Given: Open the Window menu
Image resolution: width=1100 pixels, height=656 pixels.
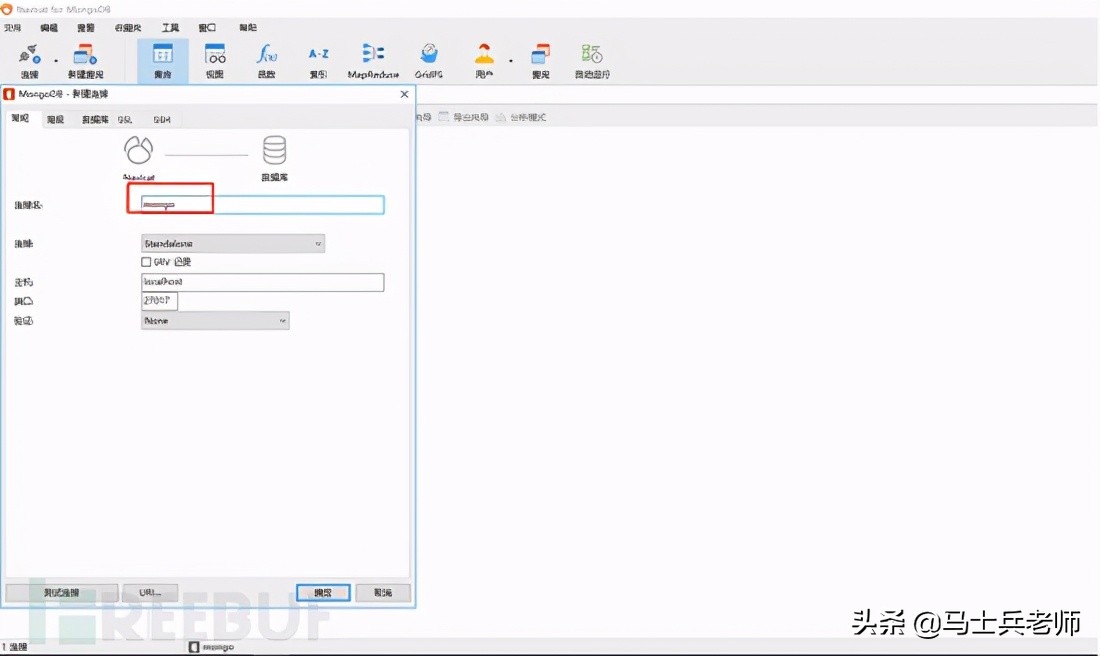Looking at the screenshot, I should pos(207,27).
